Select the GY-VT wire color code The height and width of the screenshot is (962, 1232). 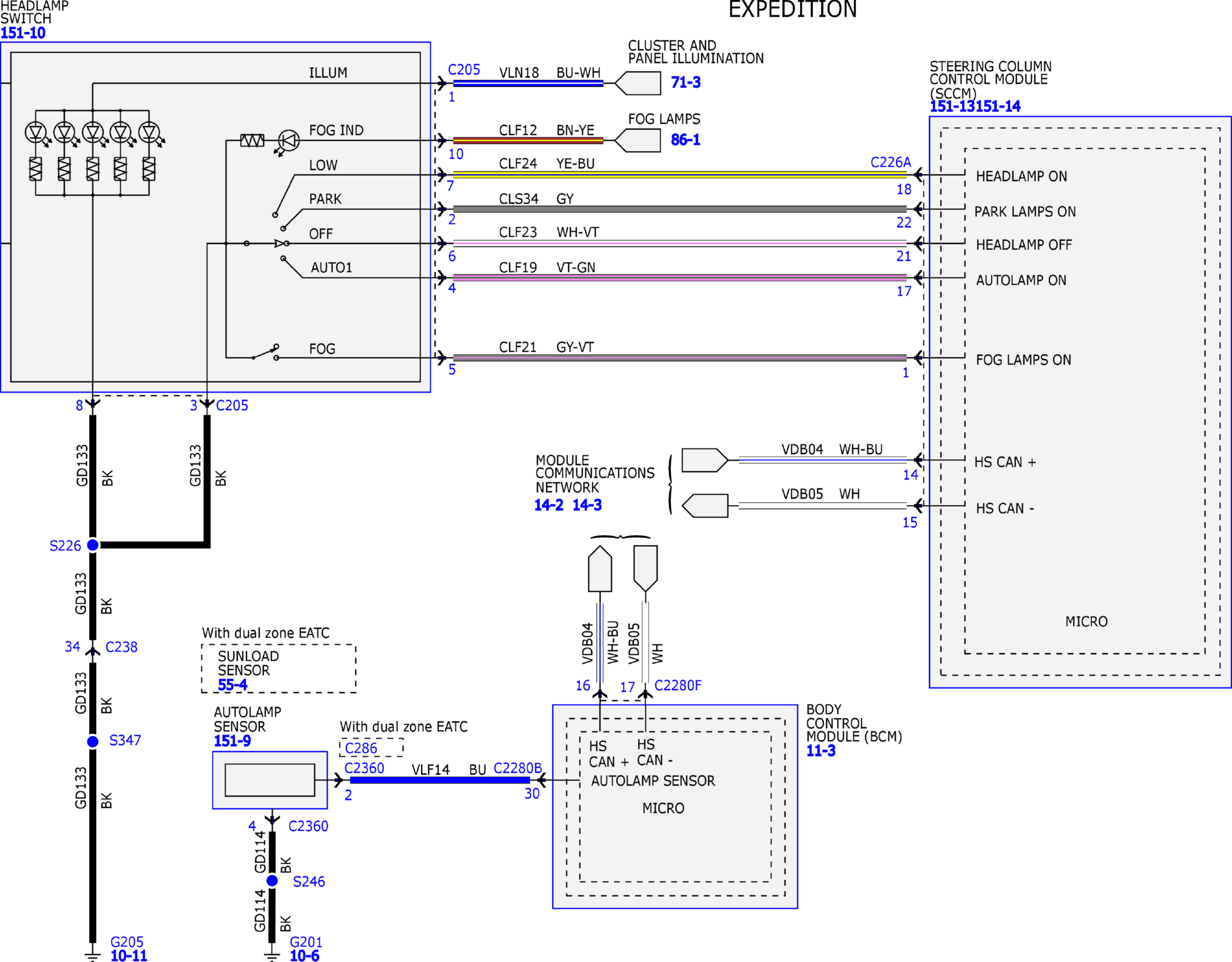pos(575,347)
